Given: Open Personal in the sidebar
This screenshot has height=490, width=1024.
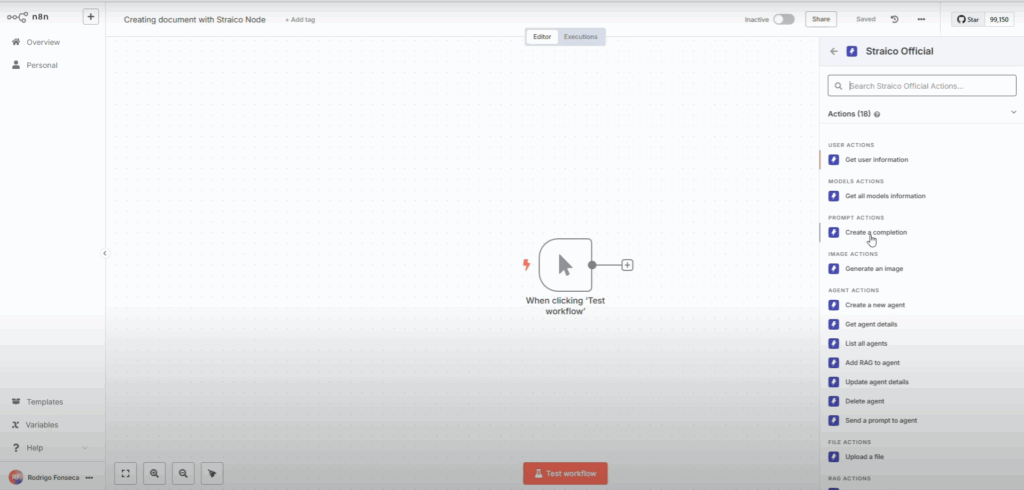Looking at the screenshot, I should 42,65.
